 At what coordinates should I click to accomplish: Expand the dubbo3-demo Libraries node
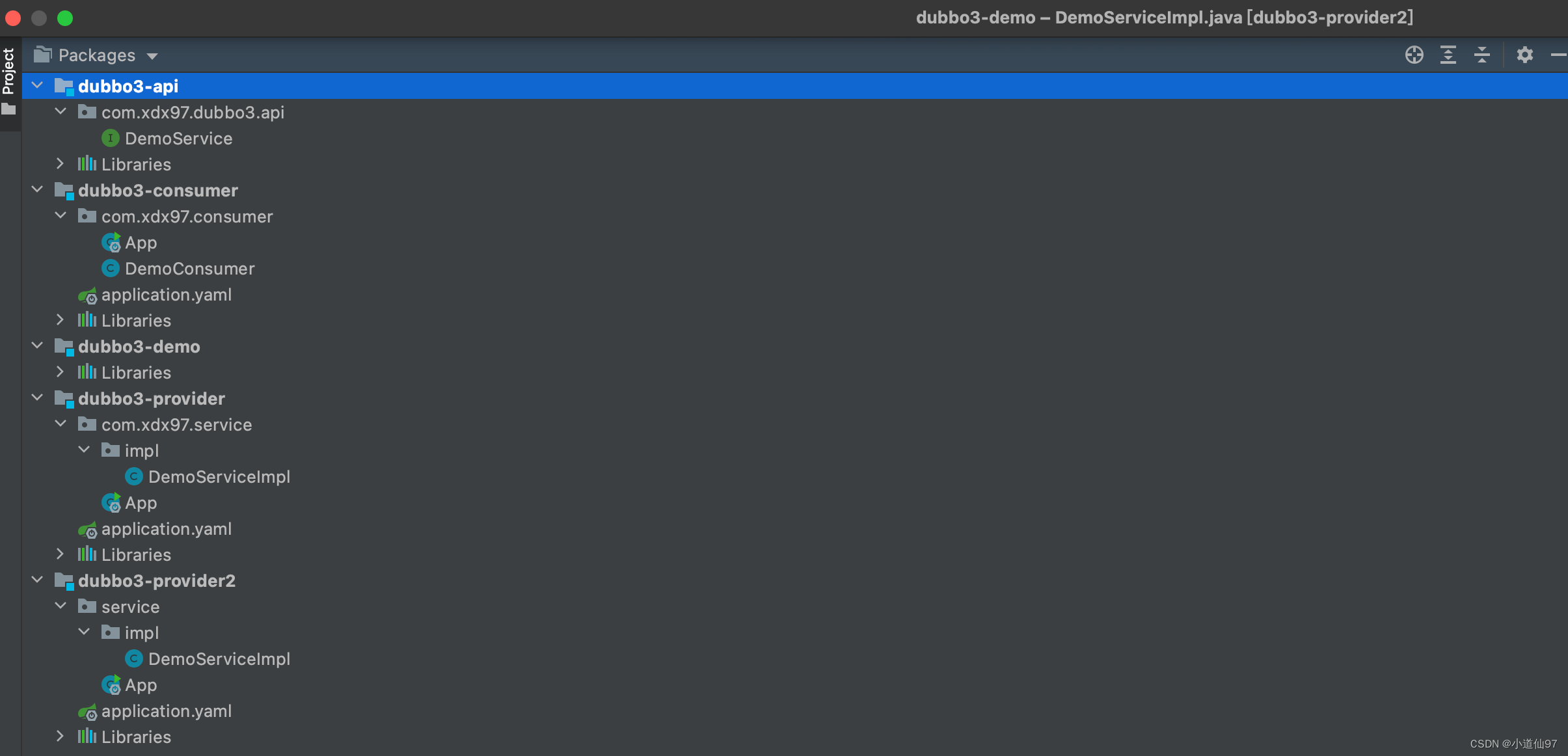pyautogui.click(x=64, y=372)
